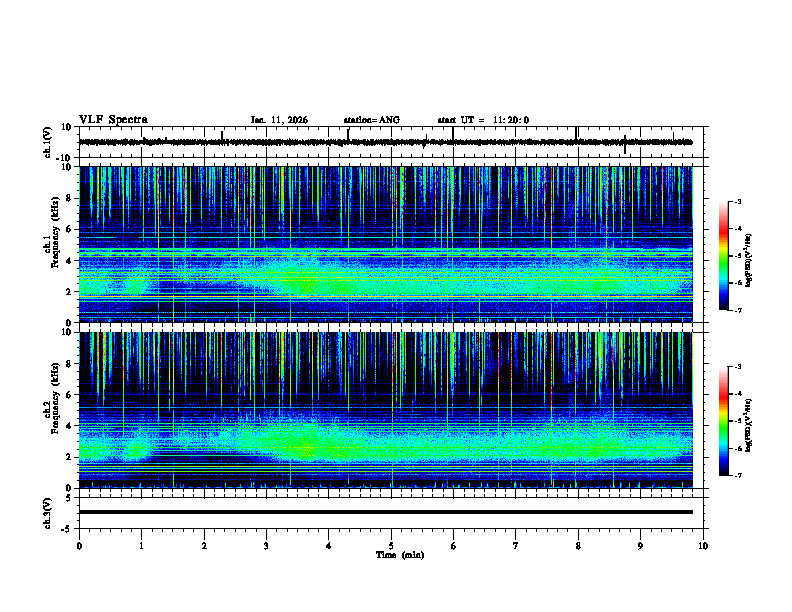Click time axis tick label "9"
The image size is (792, 612).
(x=640, y=546)
